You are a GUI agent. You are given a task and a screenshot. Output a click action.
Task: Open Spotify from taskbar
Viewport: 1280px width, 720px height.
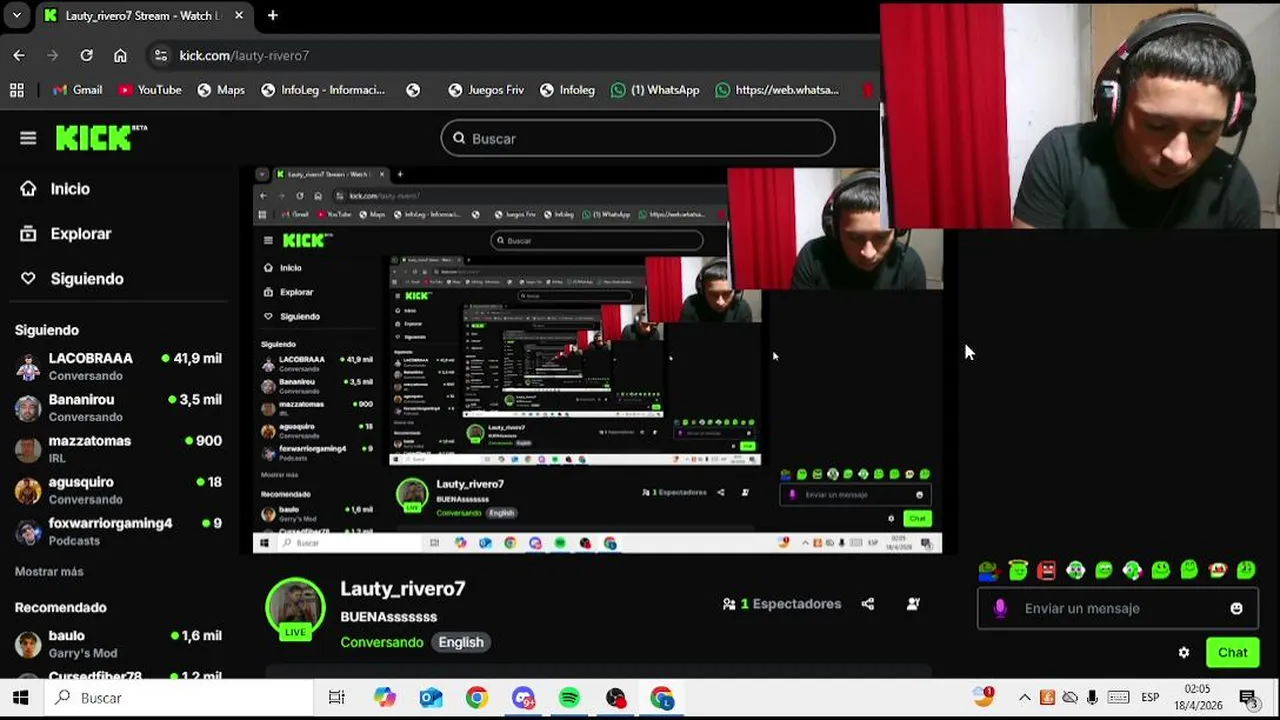click(569, 698)
